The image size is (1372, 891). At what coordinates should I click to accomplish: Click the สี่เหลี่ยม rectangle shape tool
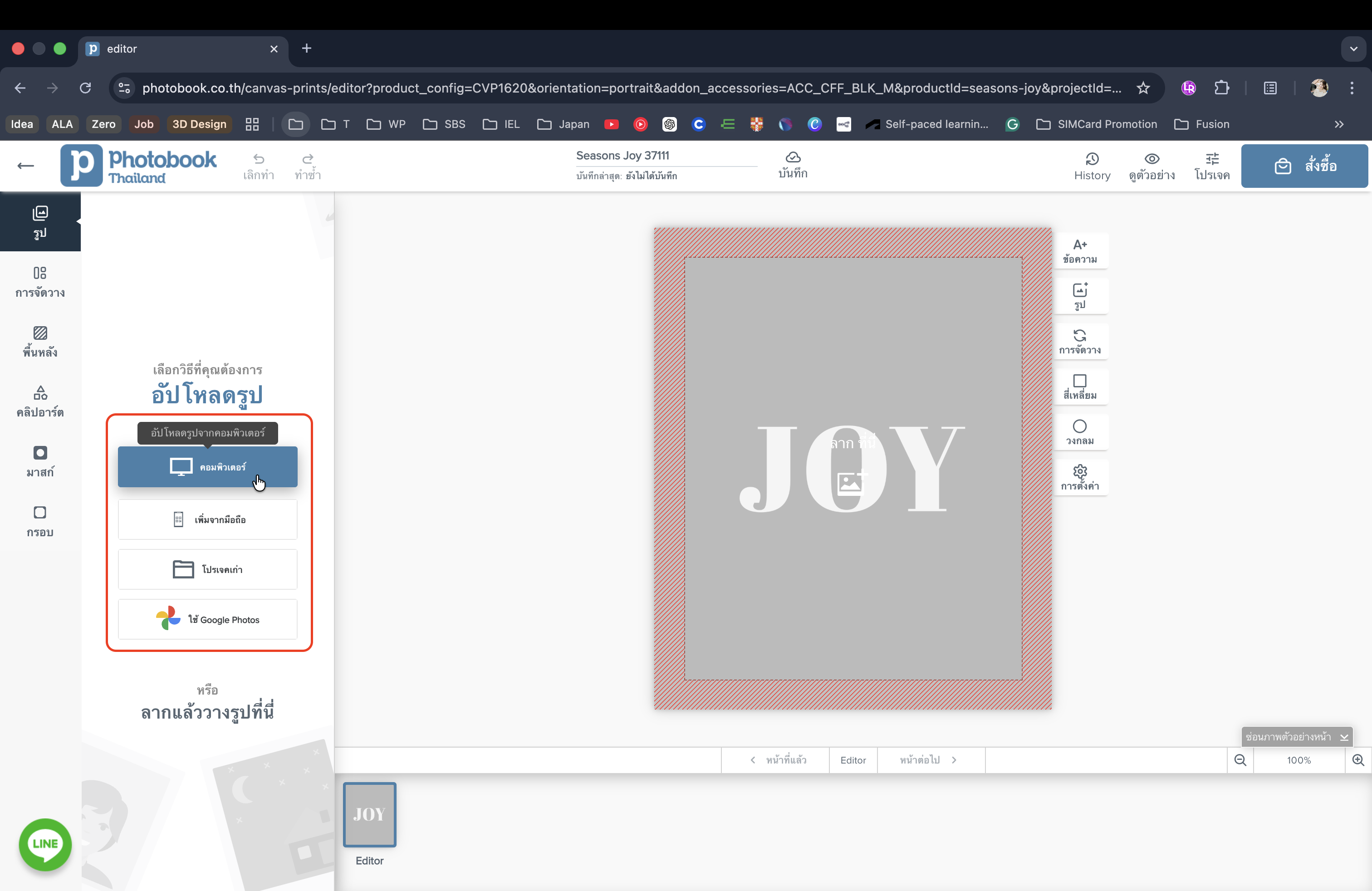tap(1080, 387)
